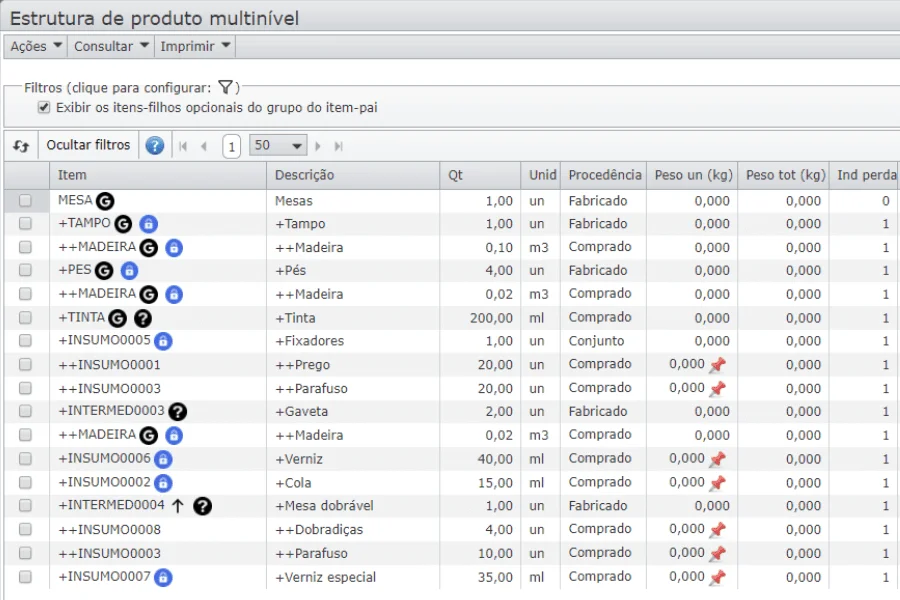
Task: Go to previous page of the grid
Action: tap(204, 146)
